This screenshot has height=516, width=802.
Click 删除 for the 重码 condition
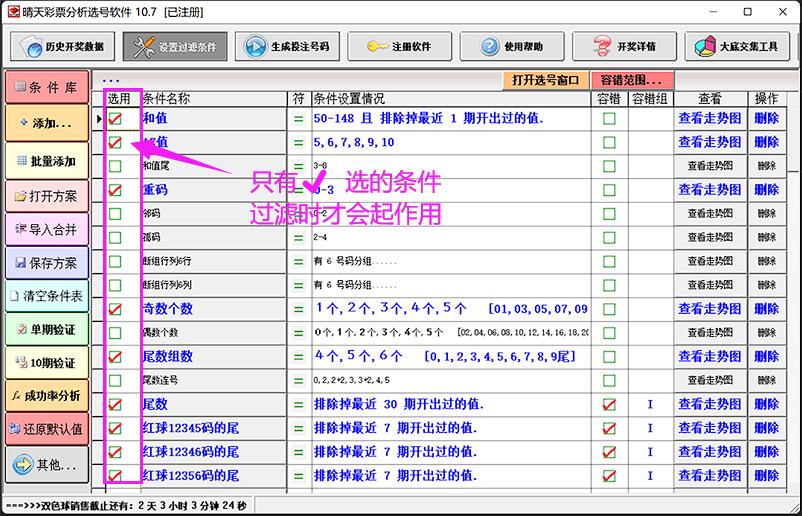[x=766, y=190]
